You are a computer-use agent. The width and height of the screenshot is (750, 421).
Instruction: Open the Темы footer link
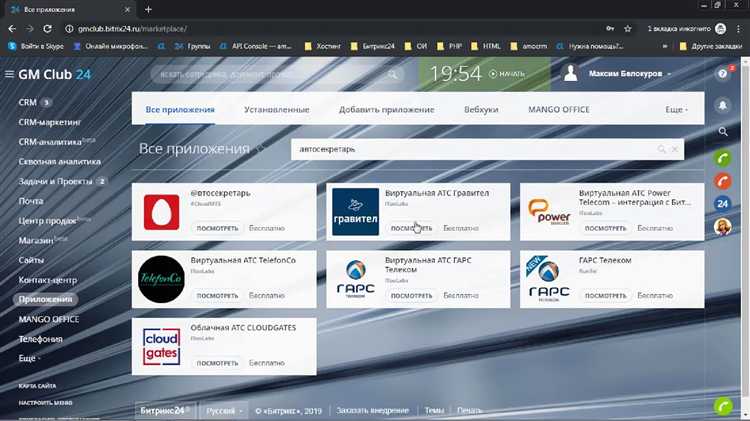click(434, 410)
